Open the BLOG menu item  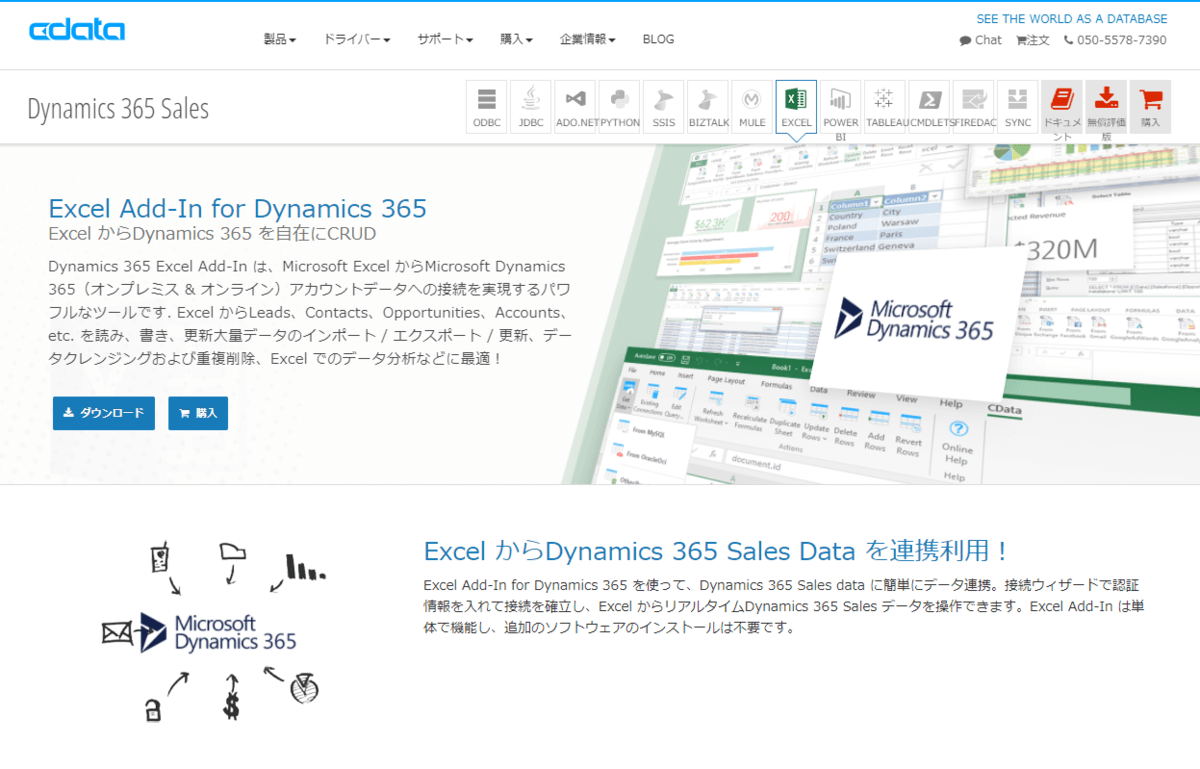658,39
